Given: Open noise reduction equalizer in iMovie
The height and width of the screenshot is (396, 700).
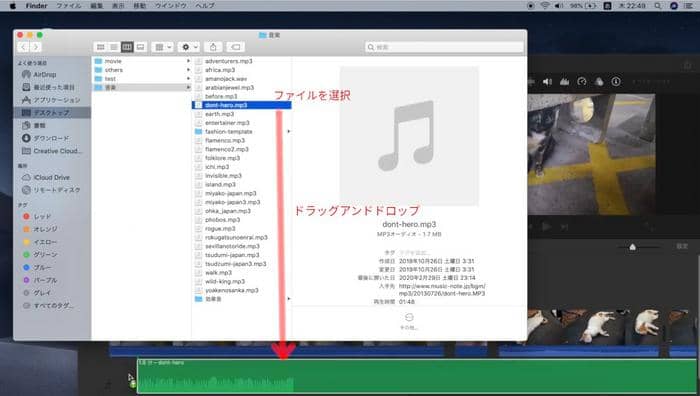Looking at the screenshot, I should point(565,82).
